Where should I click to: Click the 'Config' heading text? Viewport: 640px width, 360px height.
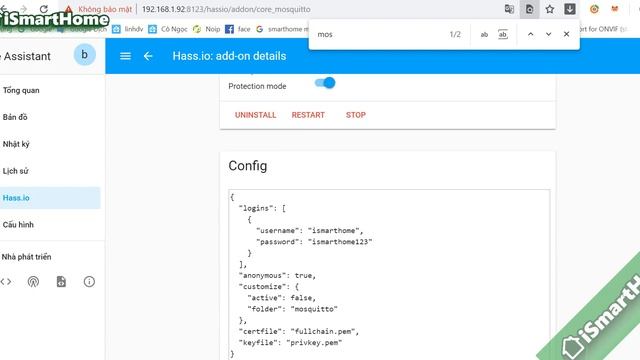point(248,166)
